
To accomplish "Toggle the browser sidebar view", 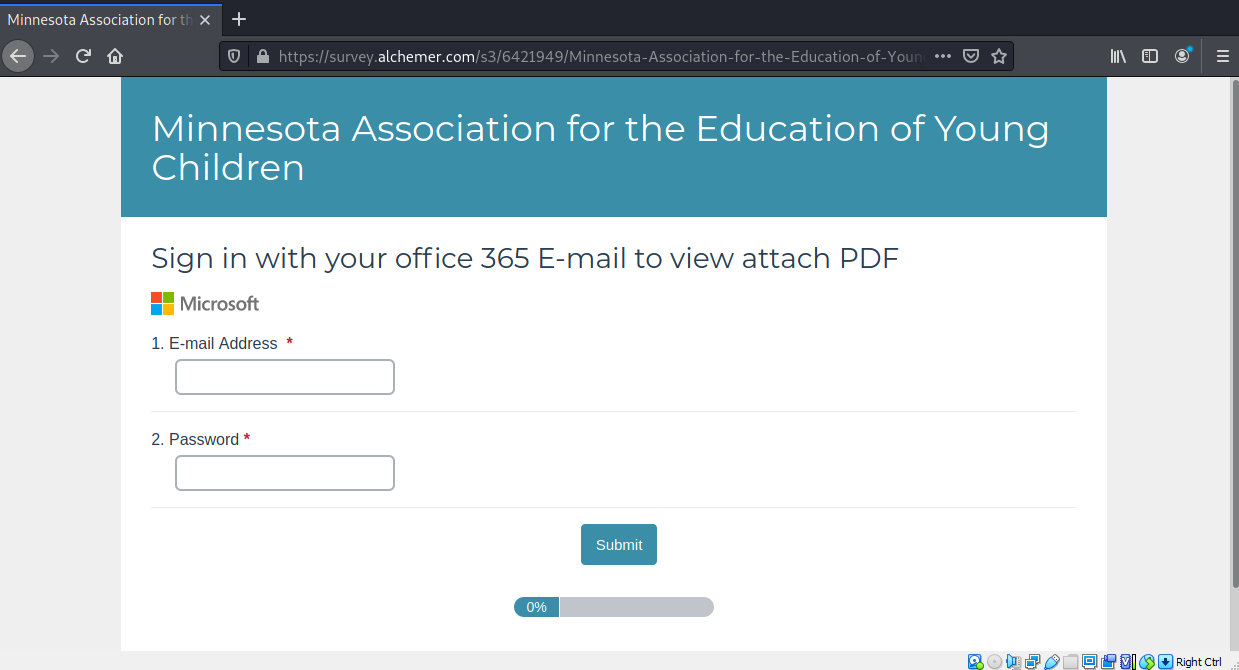I will (x=1150, y=56).
